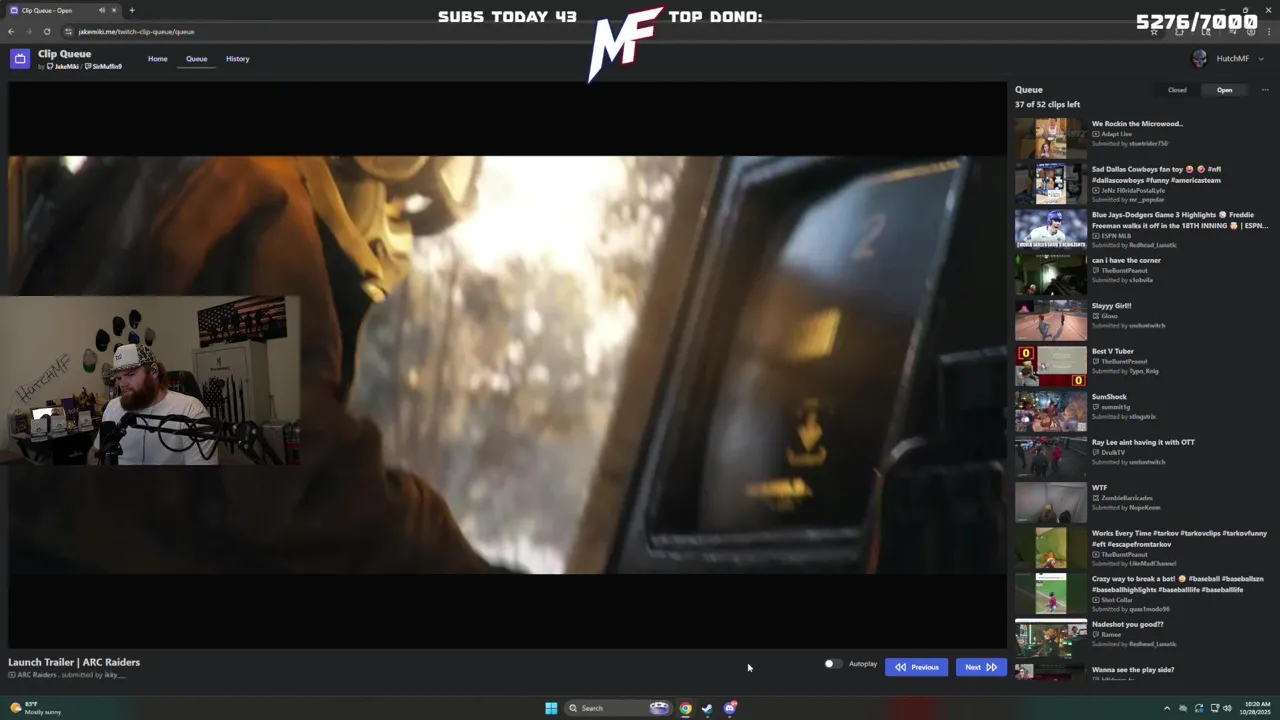Screen dimensions: 1280x720
Task: Click the 'Works Every Time #tarkov' clip title
Action: 1179,538
